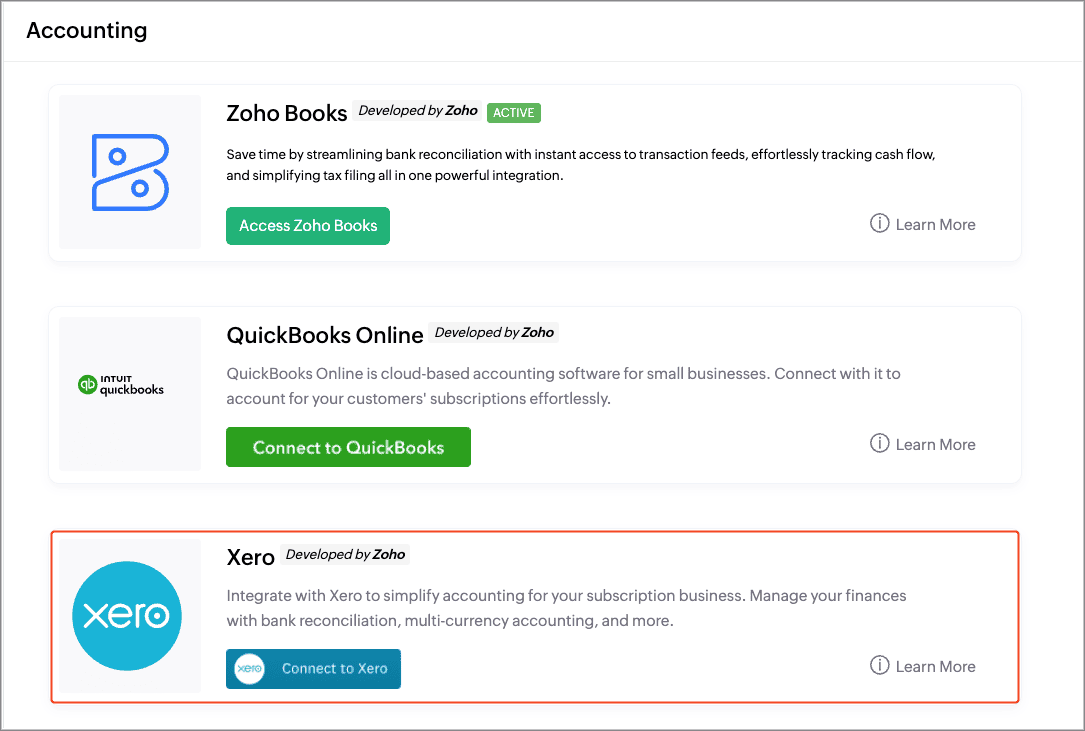The width and height of the screenshot is (1085, 731).
Task: Click the info icon in Zoho Books card
Action: tap(879, 224)
